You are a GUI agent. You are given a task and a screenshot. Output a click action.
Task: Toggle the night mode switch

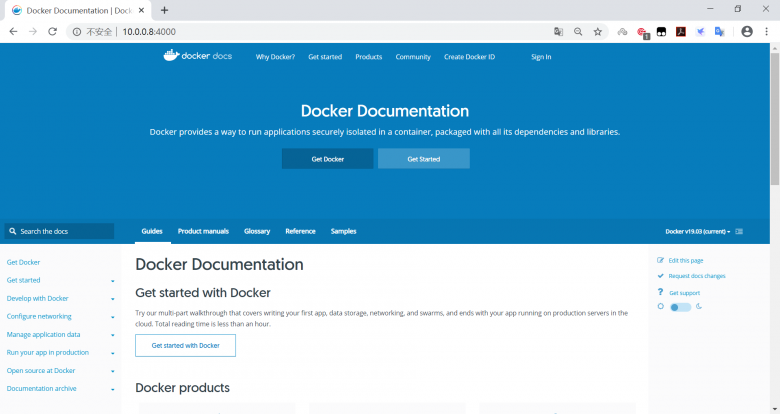point(681,307)
